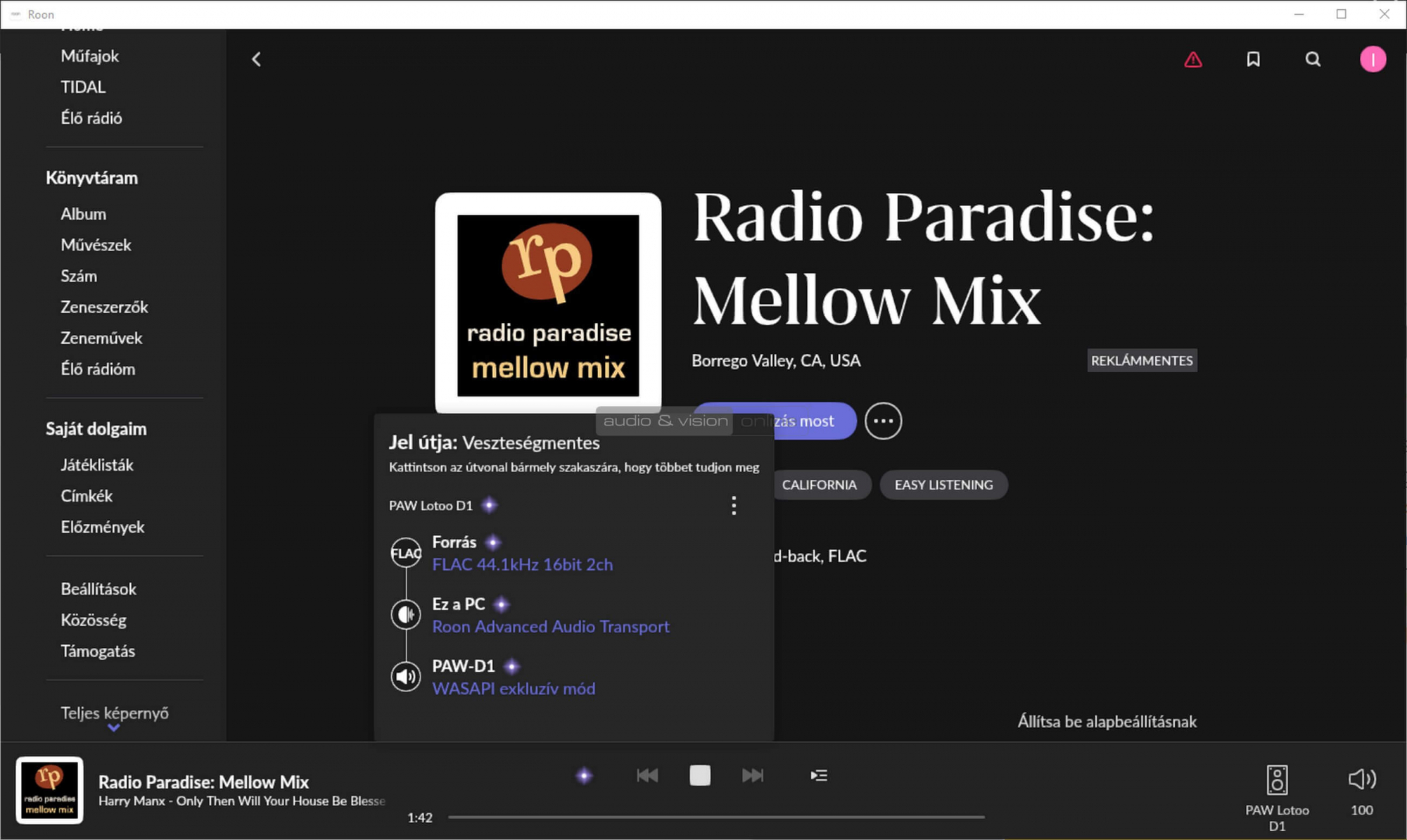Click Harry Manx track name in player
This screenshot has width=1407, height=840.
pos(242,801)
